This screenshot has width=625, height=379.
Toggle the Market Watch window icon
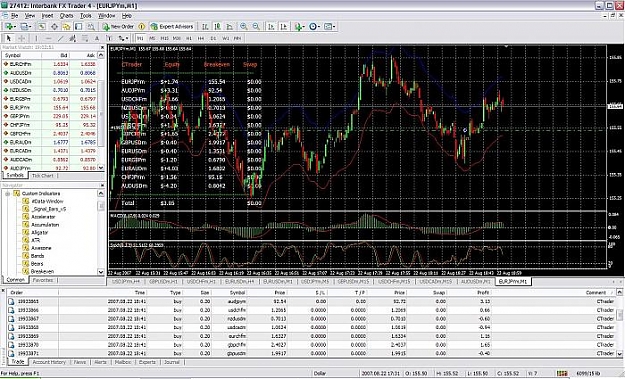click(x=41, y=27)
